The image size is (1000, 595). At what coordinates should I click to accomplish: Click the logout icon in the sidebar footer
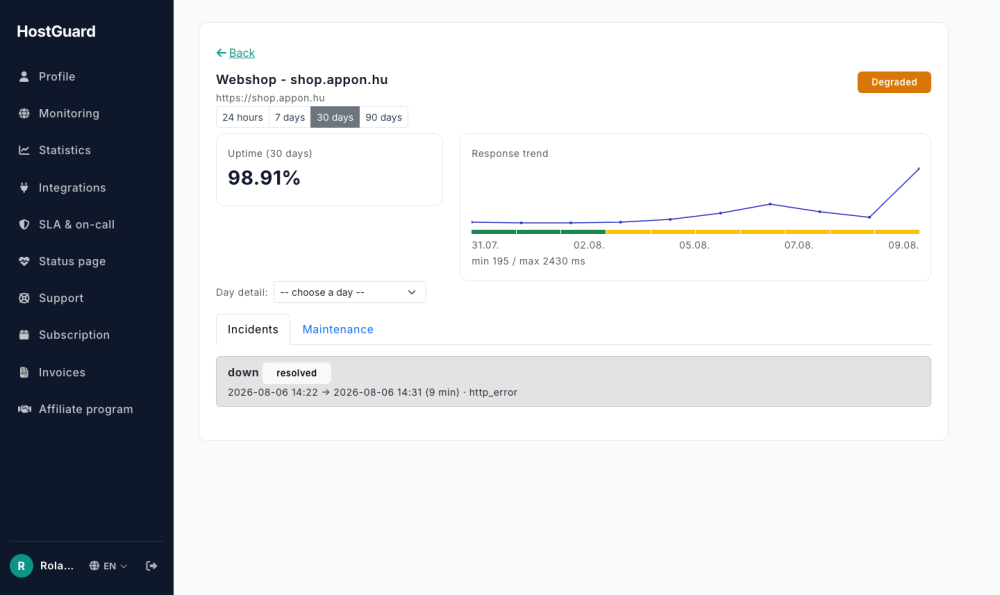click(x=151, y=566)
